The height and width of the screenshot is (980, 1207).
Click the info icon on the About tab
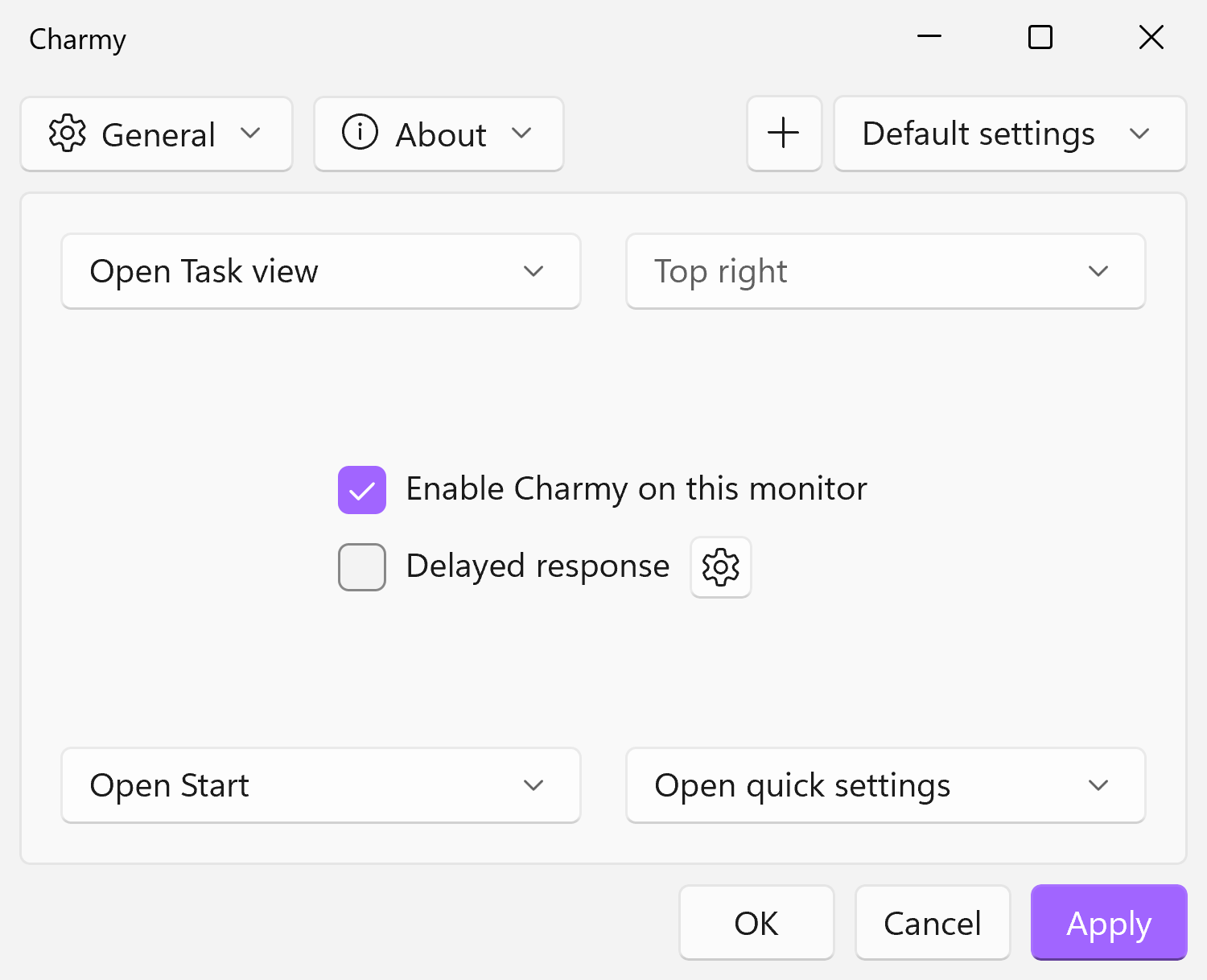click(x=360, y=134)
